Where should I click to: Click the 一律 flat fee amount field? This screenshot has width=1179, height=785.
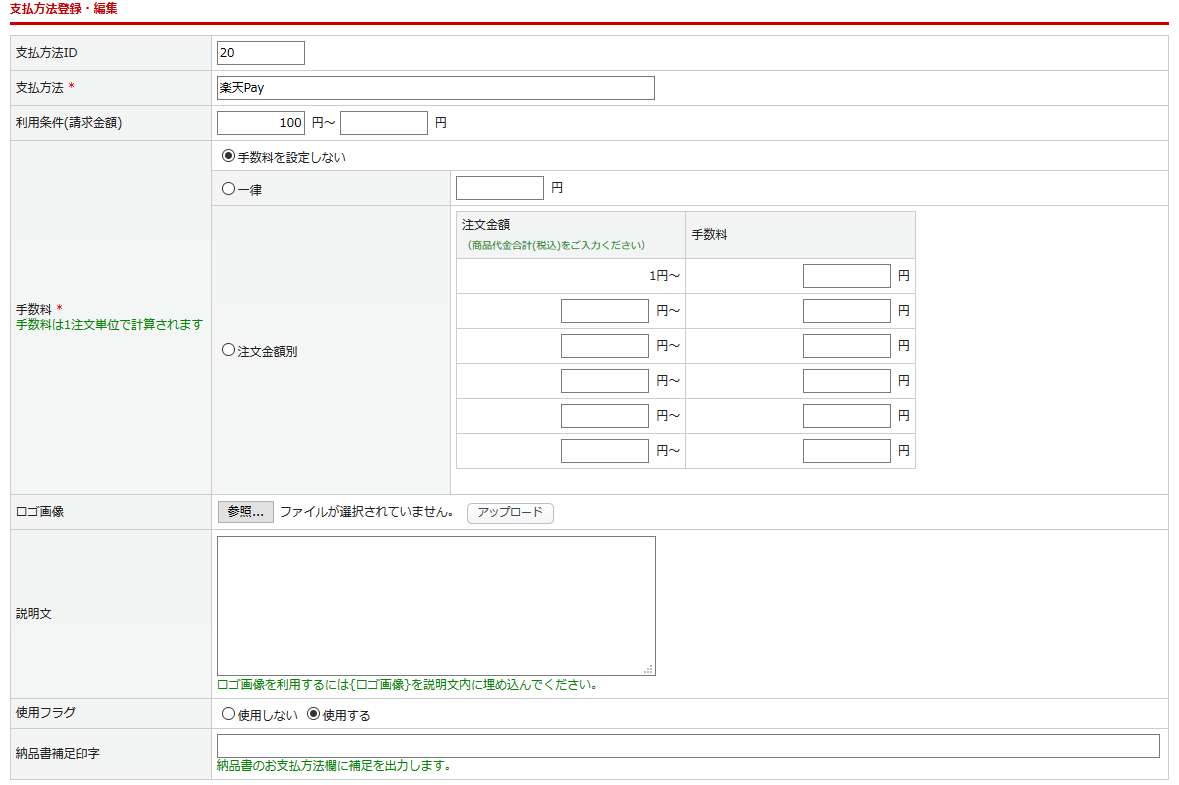[500, 188]
